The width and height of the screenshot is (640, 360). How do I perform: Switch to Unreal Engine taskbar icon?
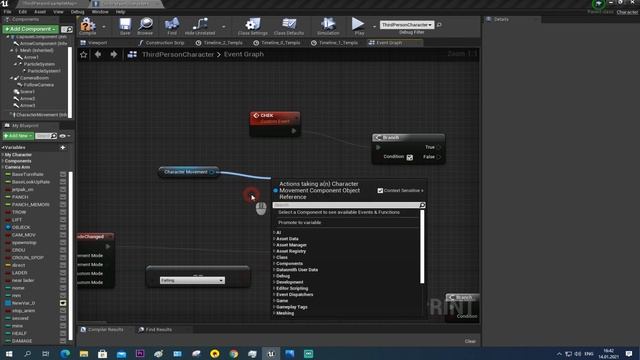pos(271,353)
